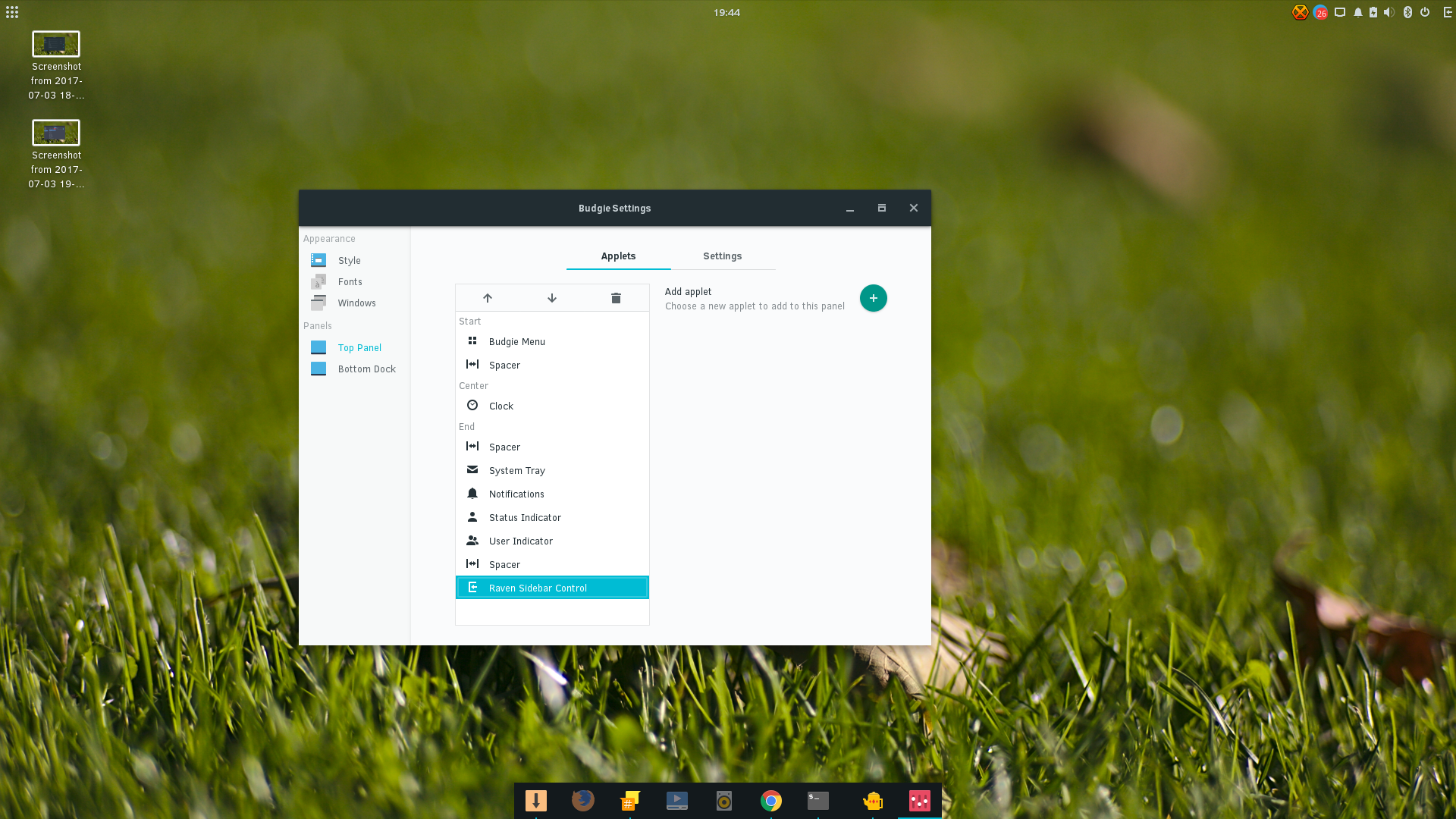This screenshot has height=819, width=1456.
Task: Click the Bluetooth indicator
Action: pos(1408,12)
